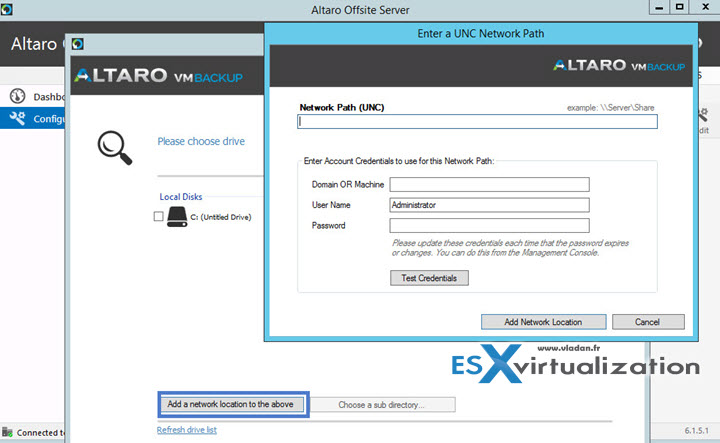Screen dimensions: 720x443
Task: Select the User Name field containing Administrator
Action: [x=489, y=205]
